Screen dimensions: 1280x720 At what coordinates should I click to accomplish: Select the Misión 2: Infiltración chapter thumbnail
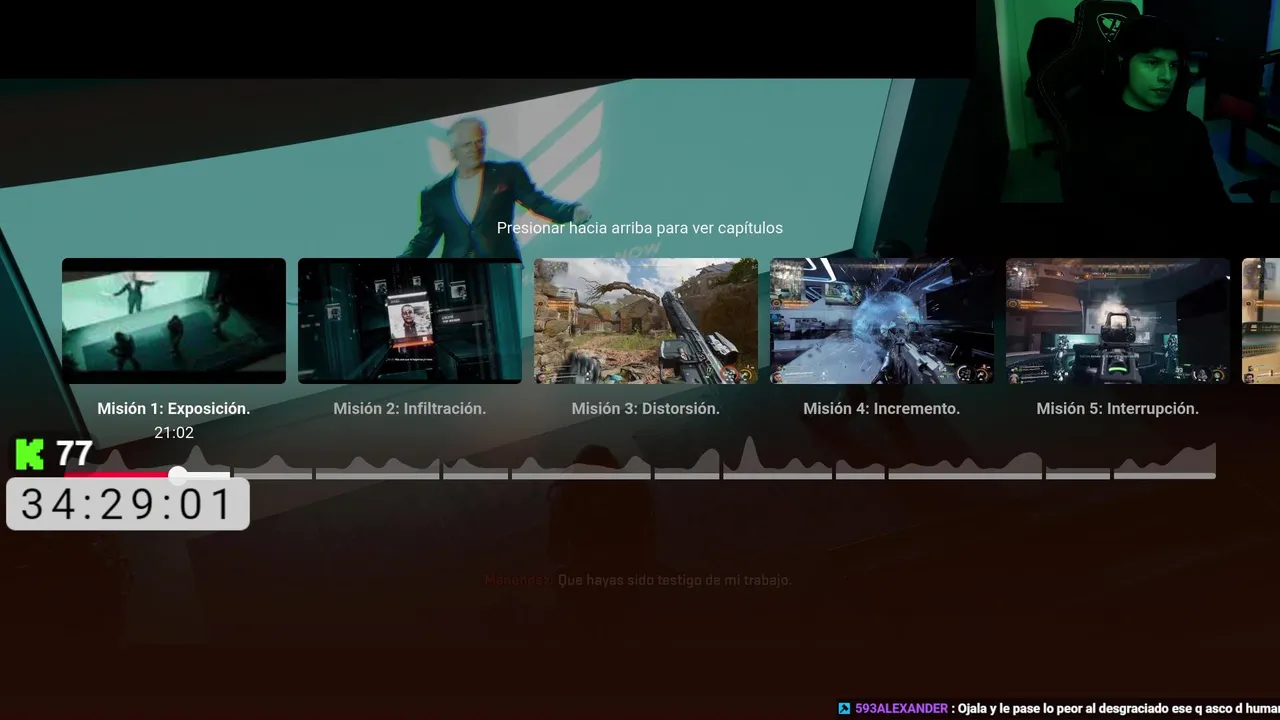coord(410,321)
